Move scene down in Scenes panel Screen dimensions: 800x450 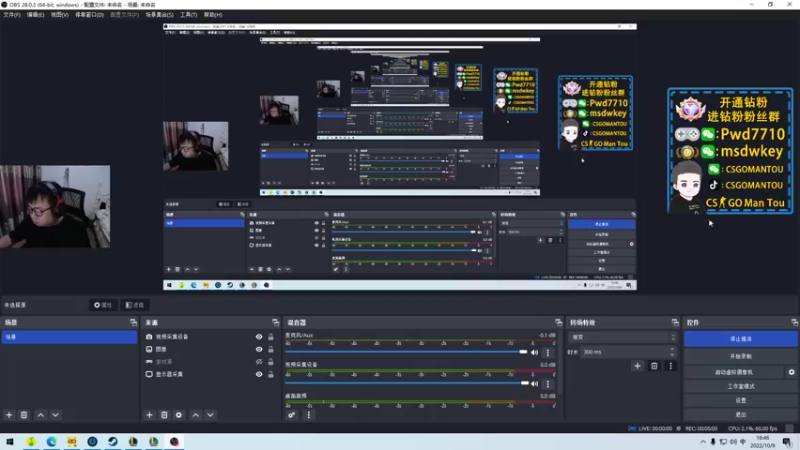point(55,415)
